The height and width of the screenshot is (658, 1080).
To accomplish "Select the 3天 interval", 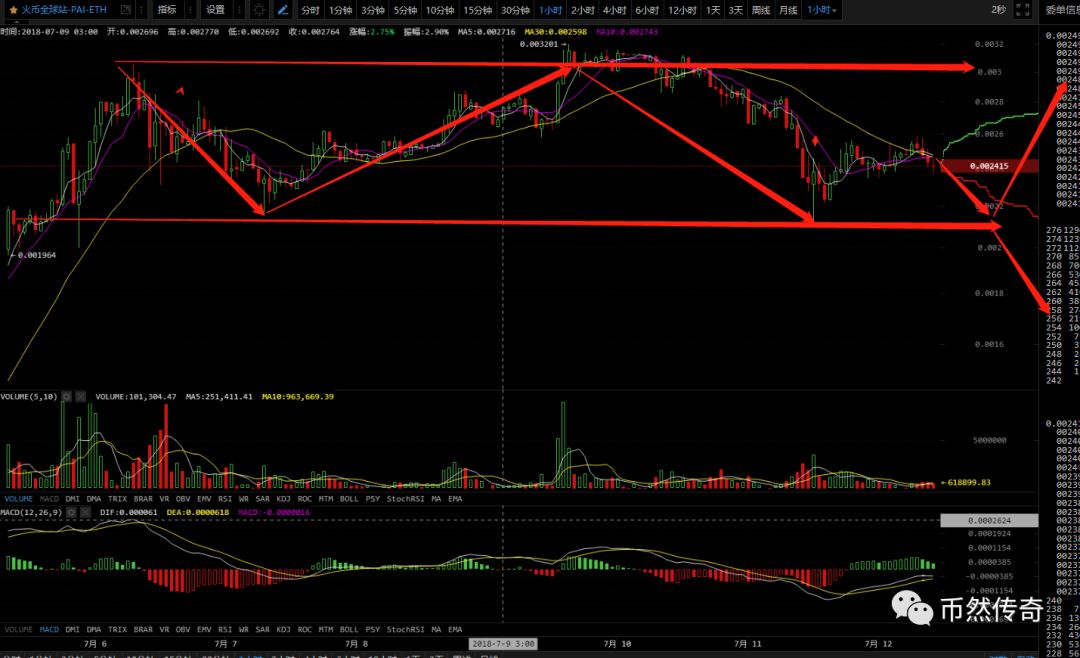I will (736, 10).
